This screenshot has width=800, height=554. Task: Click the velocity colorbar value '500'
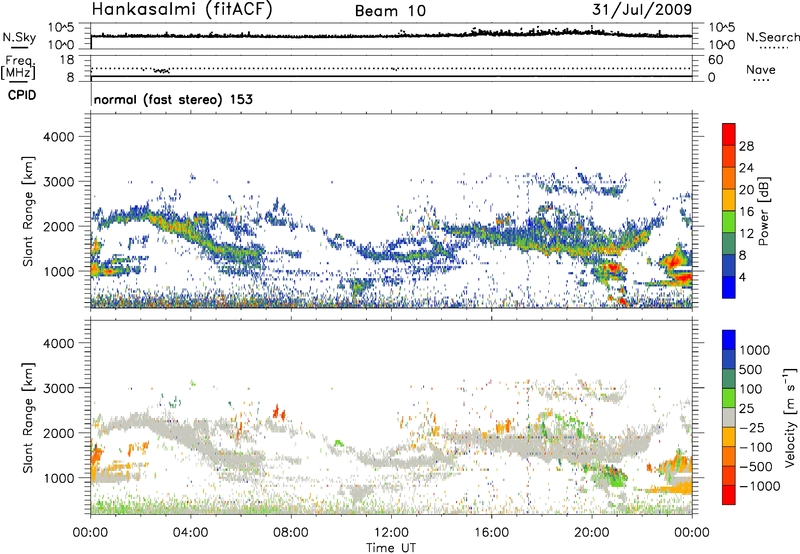(751, 369)
